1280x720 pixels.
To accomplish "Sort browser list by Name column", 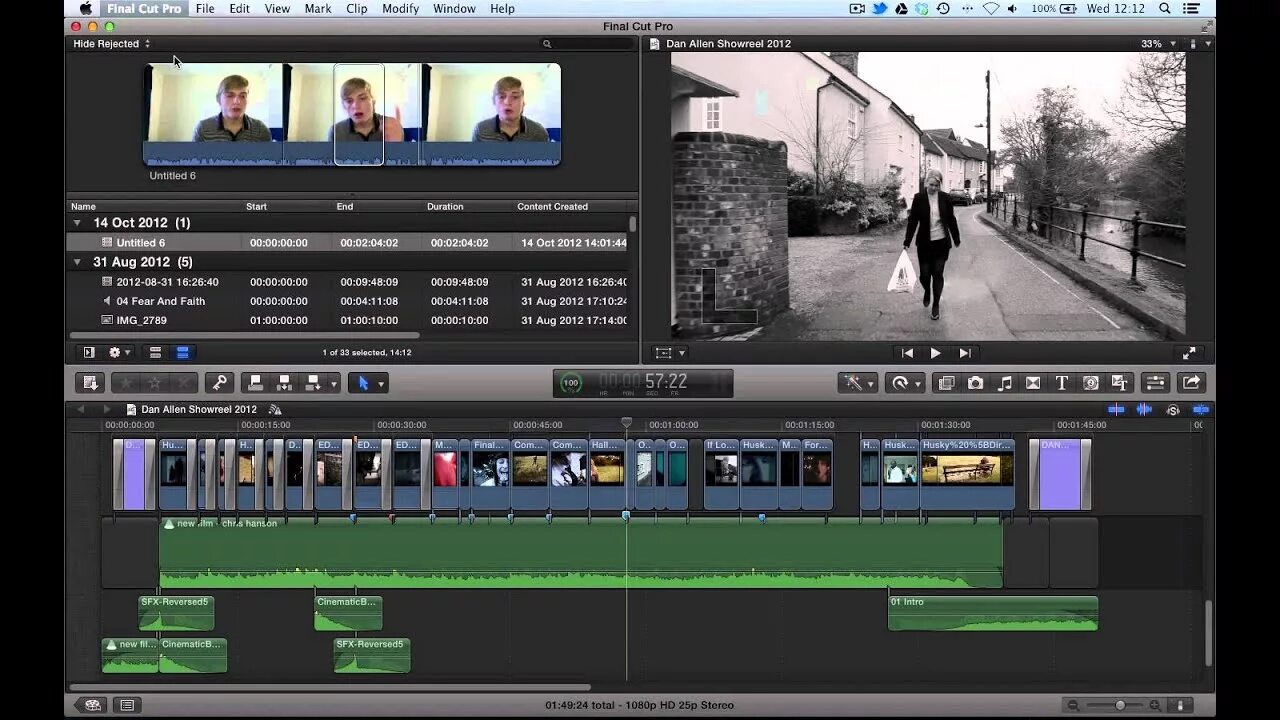I will coord(83,207).
